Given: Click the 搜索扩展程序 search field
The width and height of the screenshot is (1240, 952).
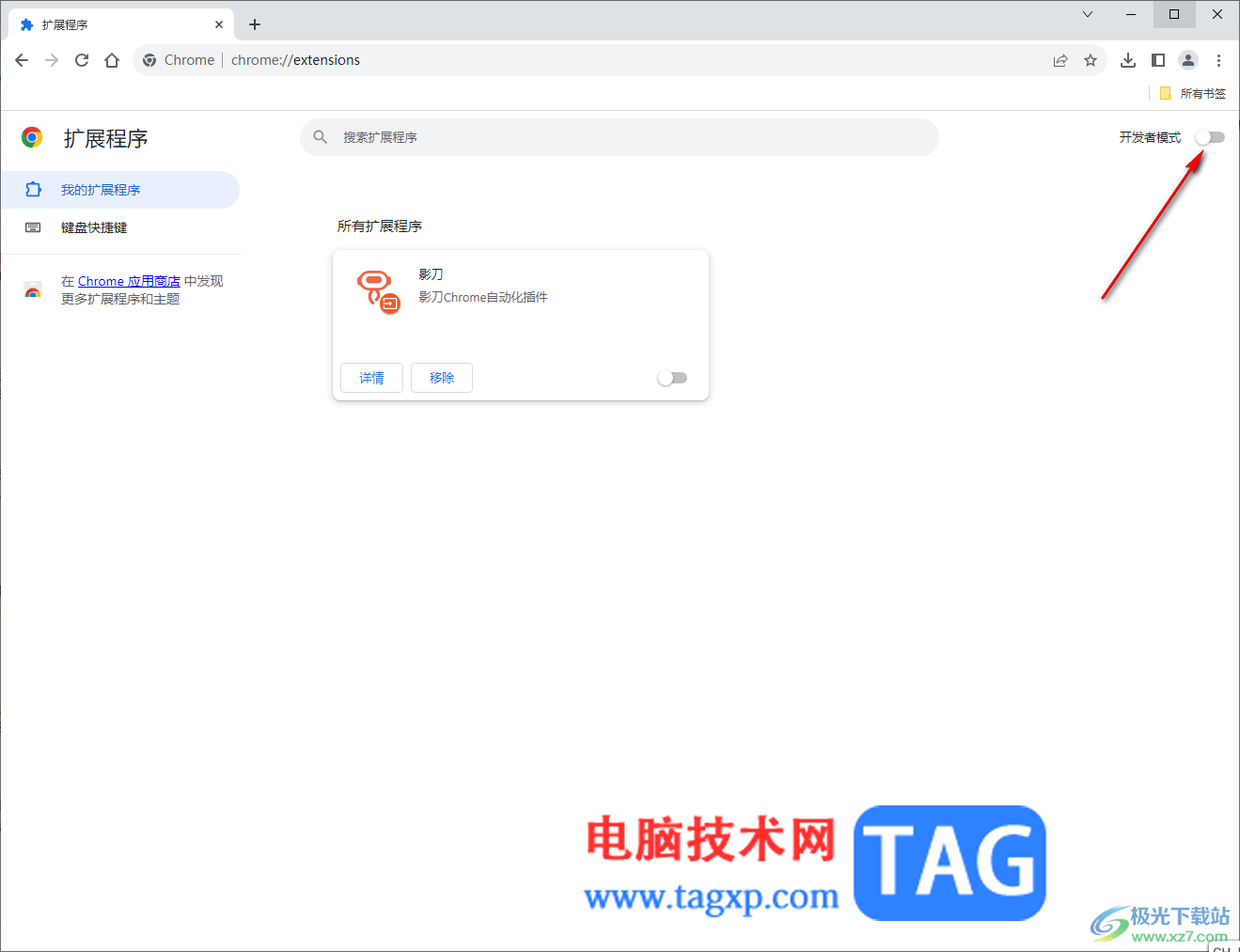Looking at the screenshot, I should pos(619,137).
